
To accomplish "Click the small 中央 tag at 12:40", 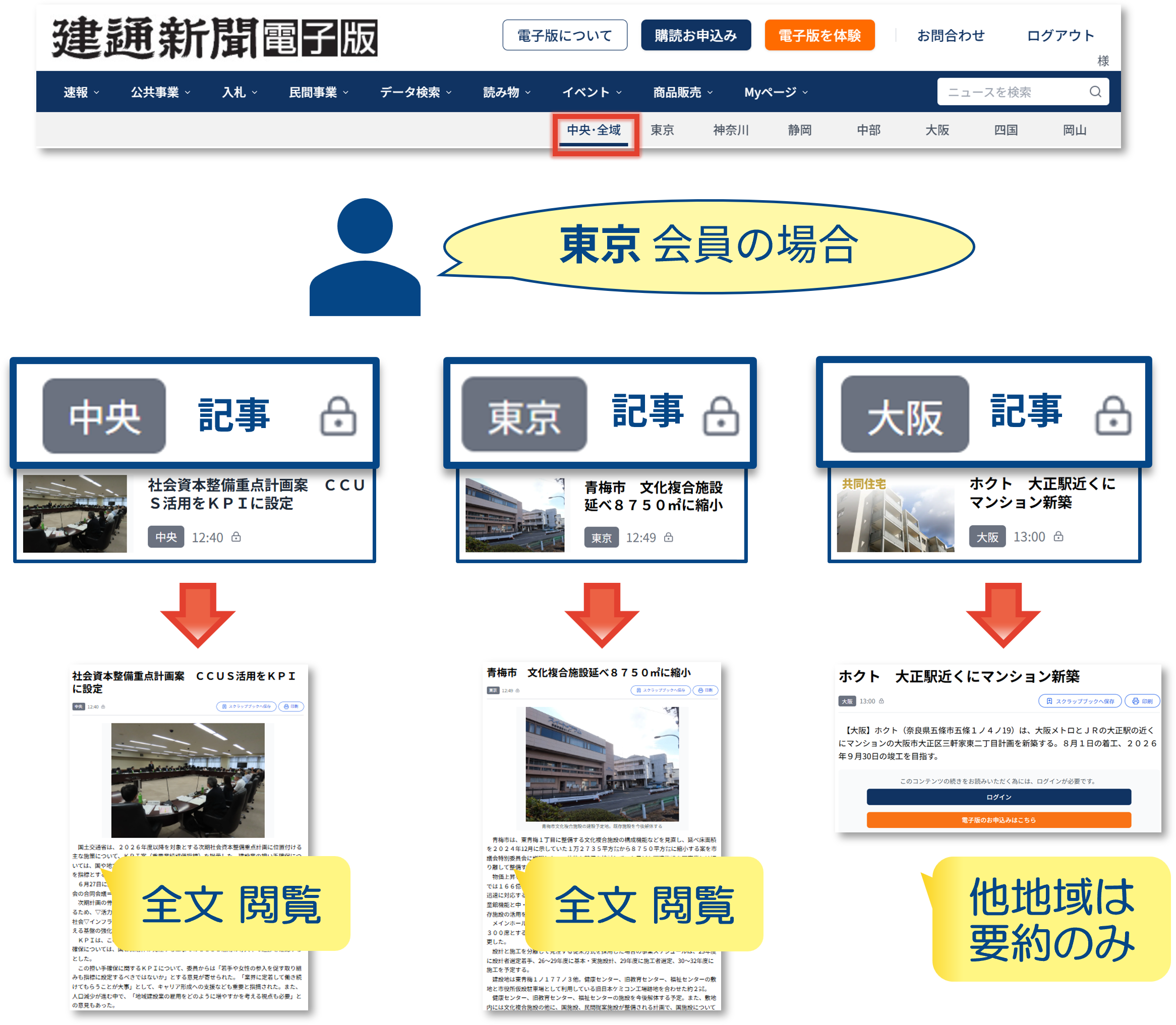I will tap(166, 537).
